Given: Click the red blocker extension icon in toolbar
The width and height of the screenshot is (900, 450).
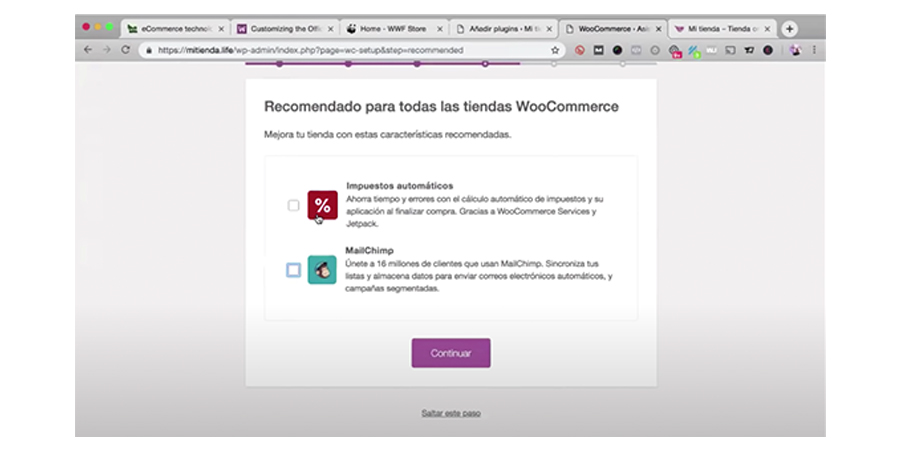Looking at the screenshot, I should tap(579, 49).
